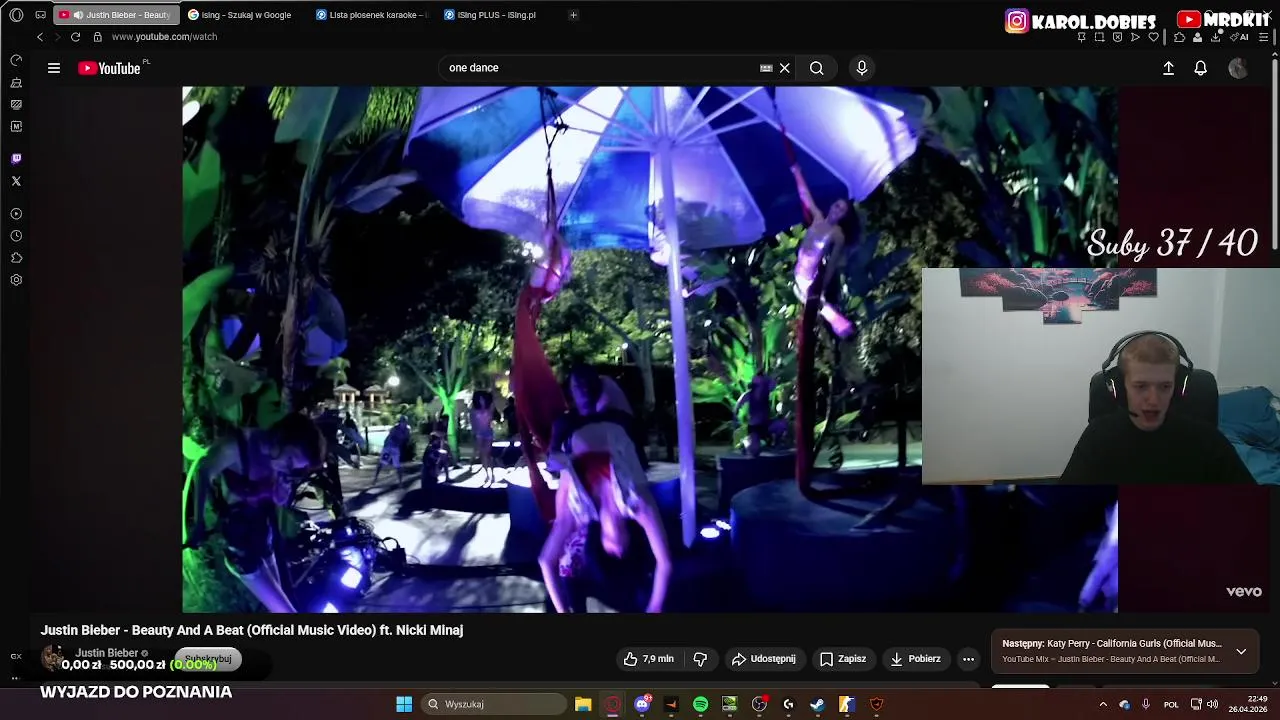This screenshot has width=1280, height=720.
Task: Open the YouTube guide hamburger menu
Action: coord(54,68)
